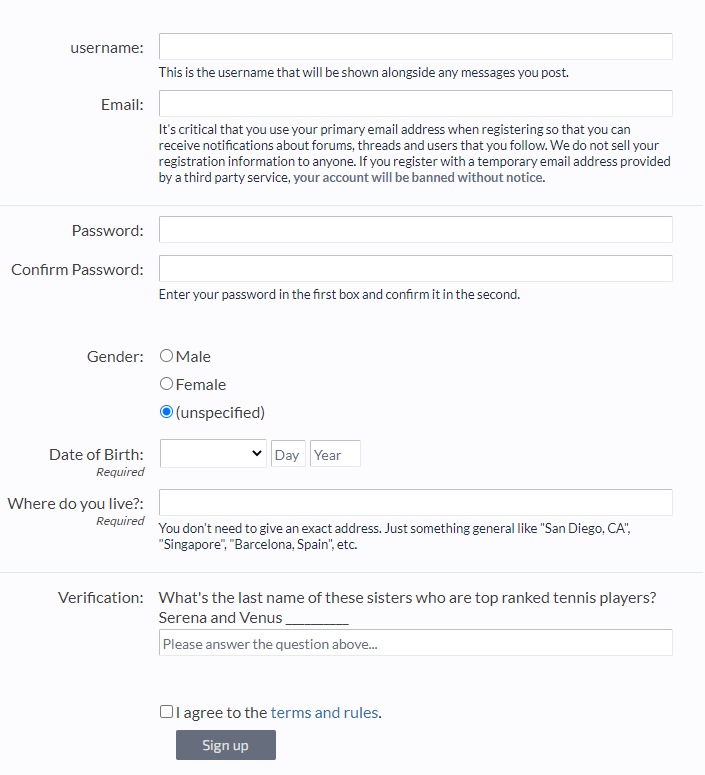This screenshot has height=775, width=705.
Task: Focus the "Where do you live?" input
Action: [x=415, y=503]
